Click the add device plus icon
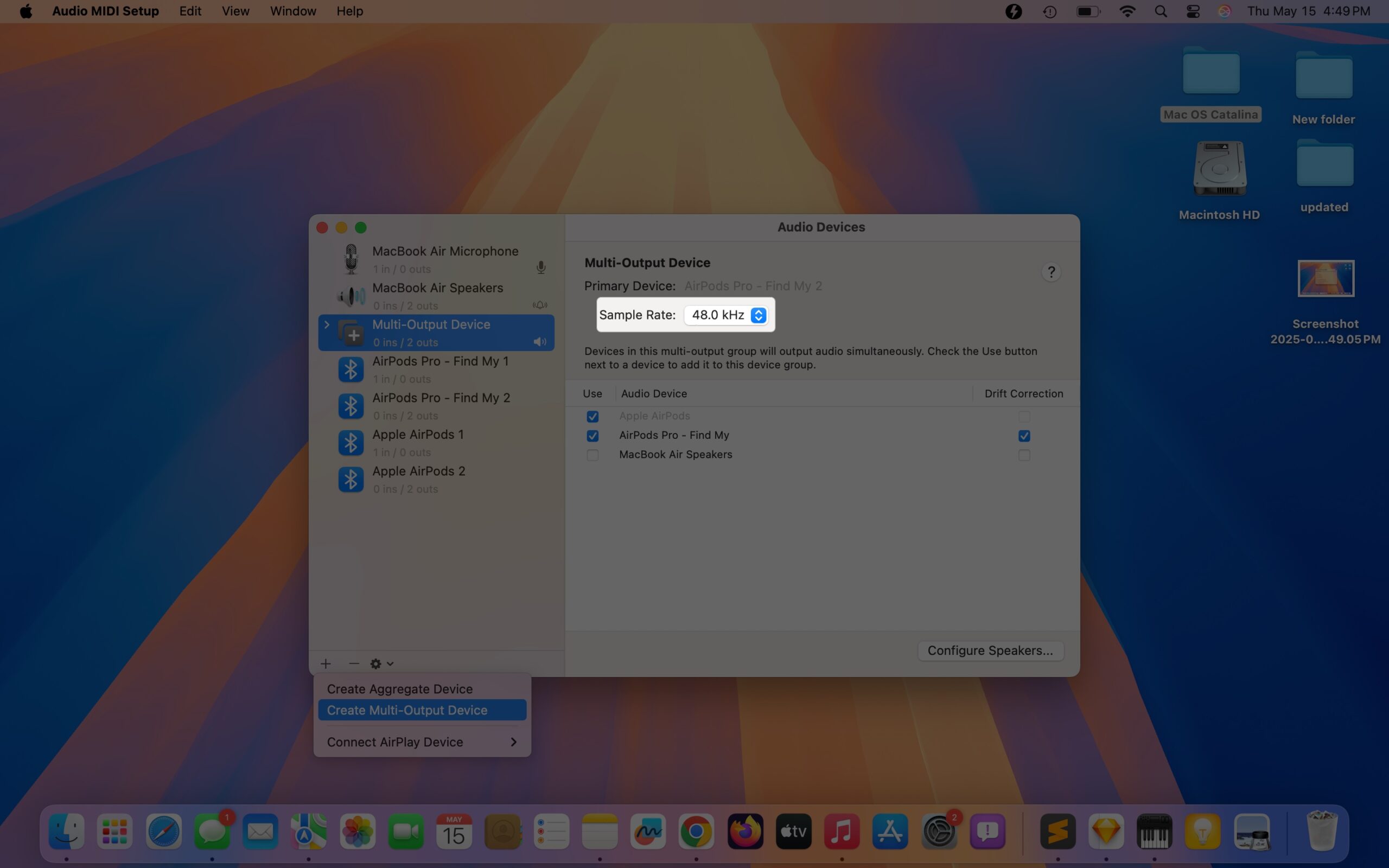1389x868 pixels. [x=326, y=663]
